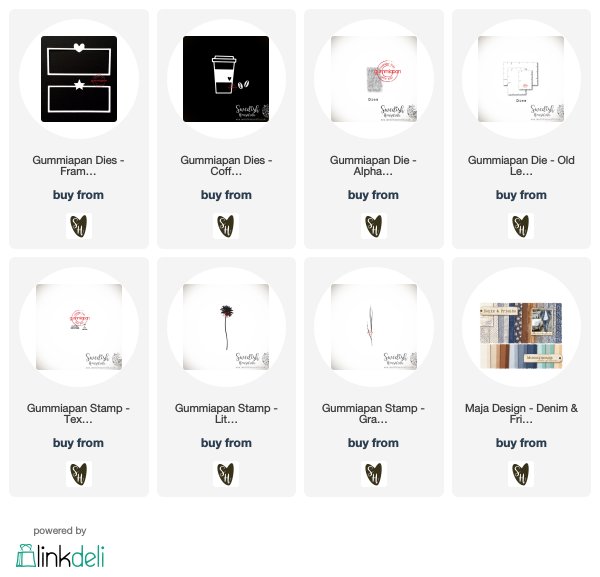Click 'buy from' under Gummiapan Stamp Tex
Viewport: 600px width, 577px height.
78,443
